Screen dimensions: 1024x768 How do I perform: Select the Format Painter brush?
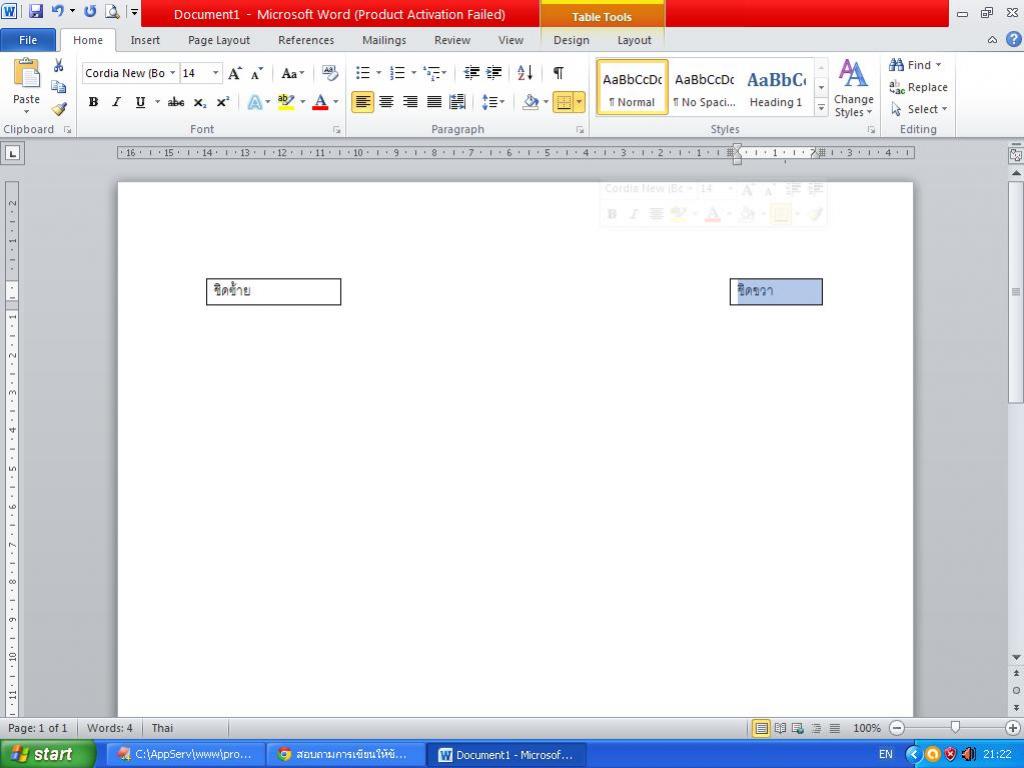pyautogui.click(x=59, y=109)
